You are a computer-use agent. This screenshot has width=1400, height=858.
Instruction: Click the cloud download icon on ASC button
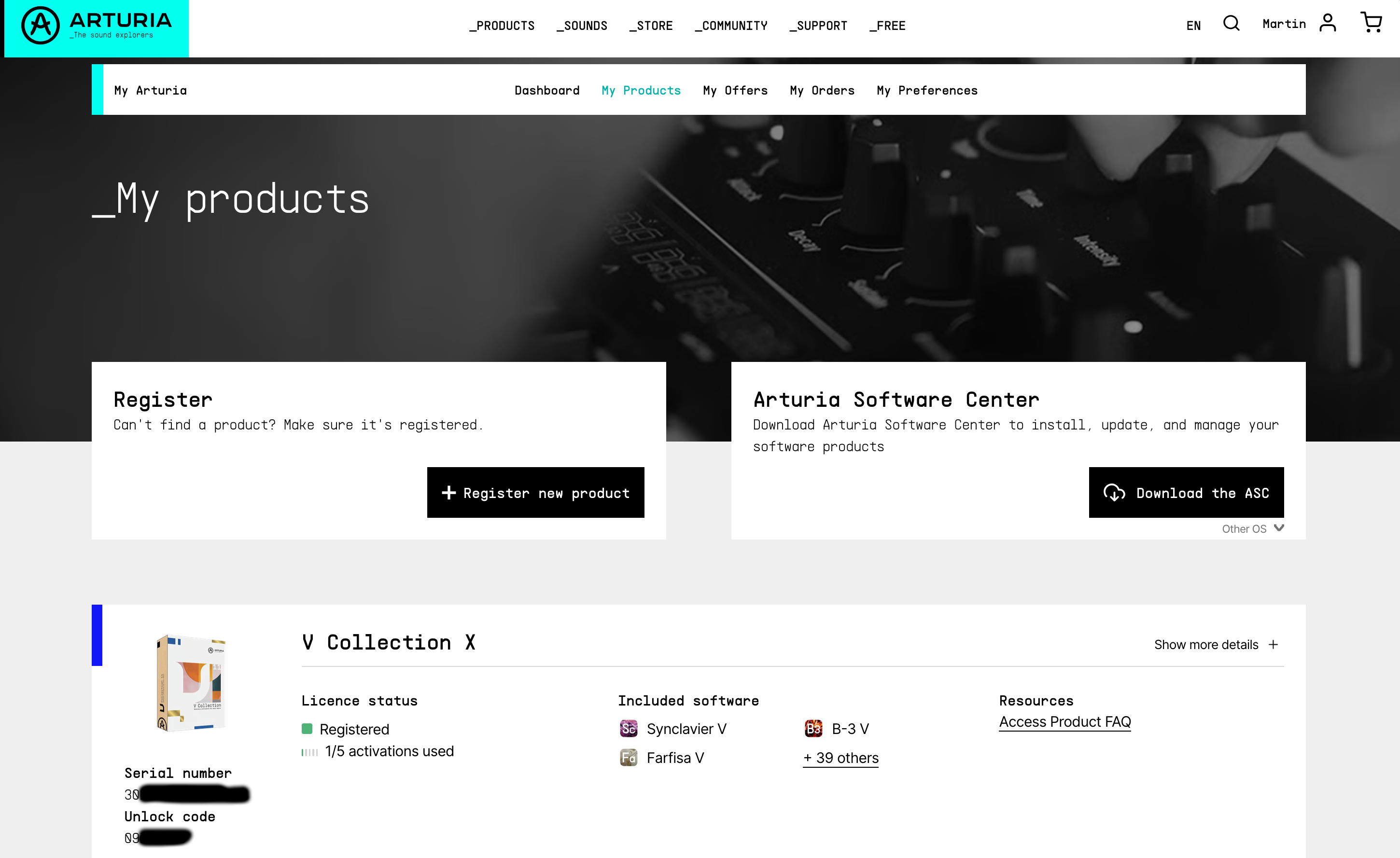(1114, 492)
